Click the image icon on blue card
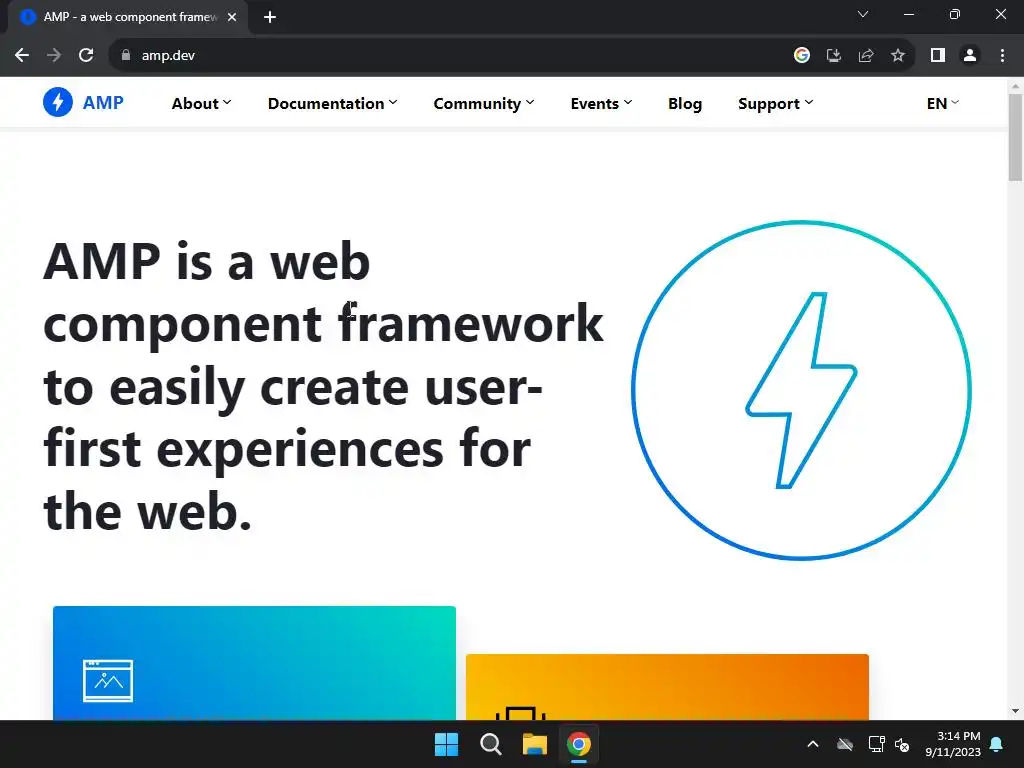Screen dimensions: 1024x768 click(108, 680)
